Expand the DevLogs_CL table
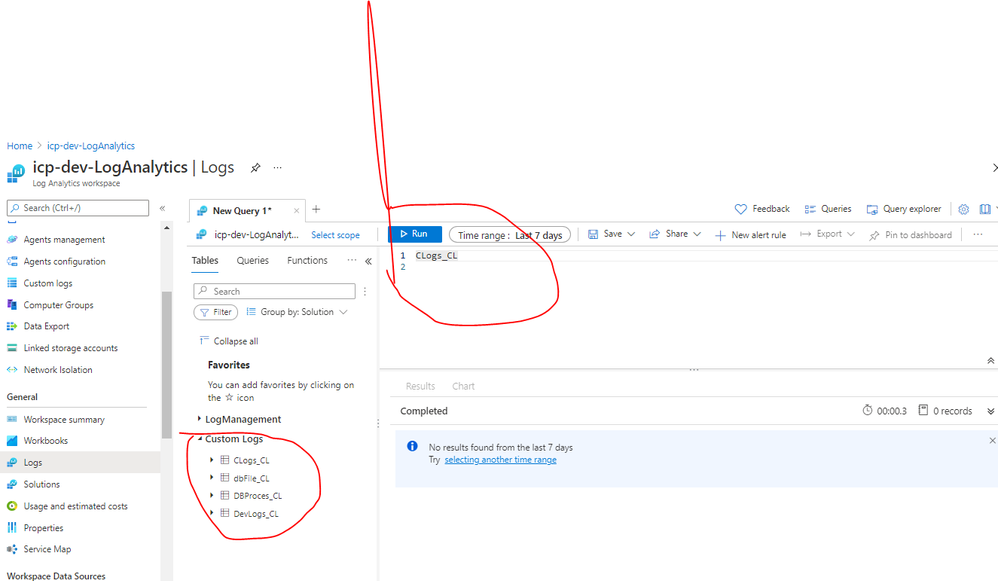Viewport: 998px width, 581px height. 211,513
